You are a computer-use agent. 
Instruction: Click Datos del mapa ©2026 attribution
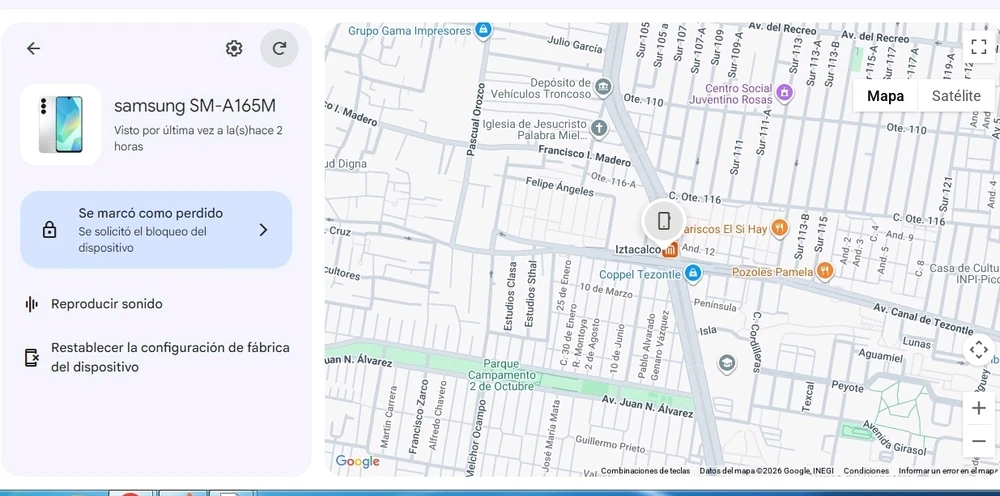pos(766,471)
